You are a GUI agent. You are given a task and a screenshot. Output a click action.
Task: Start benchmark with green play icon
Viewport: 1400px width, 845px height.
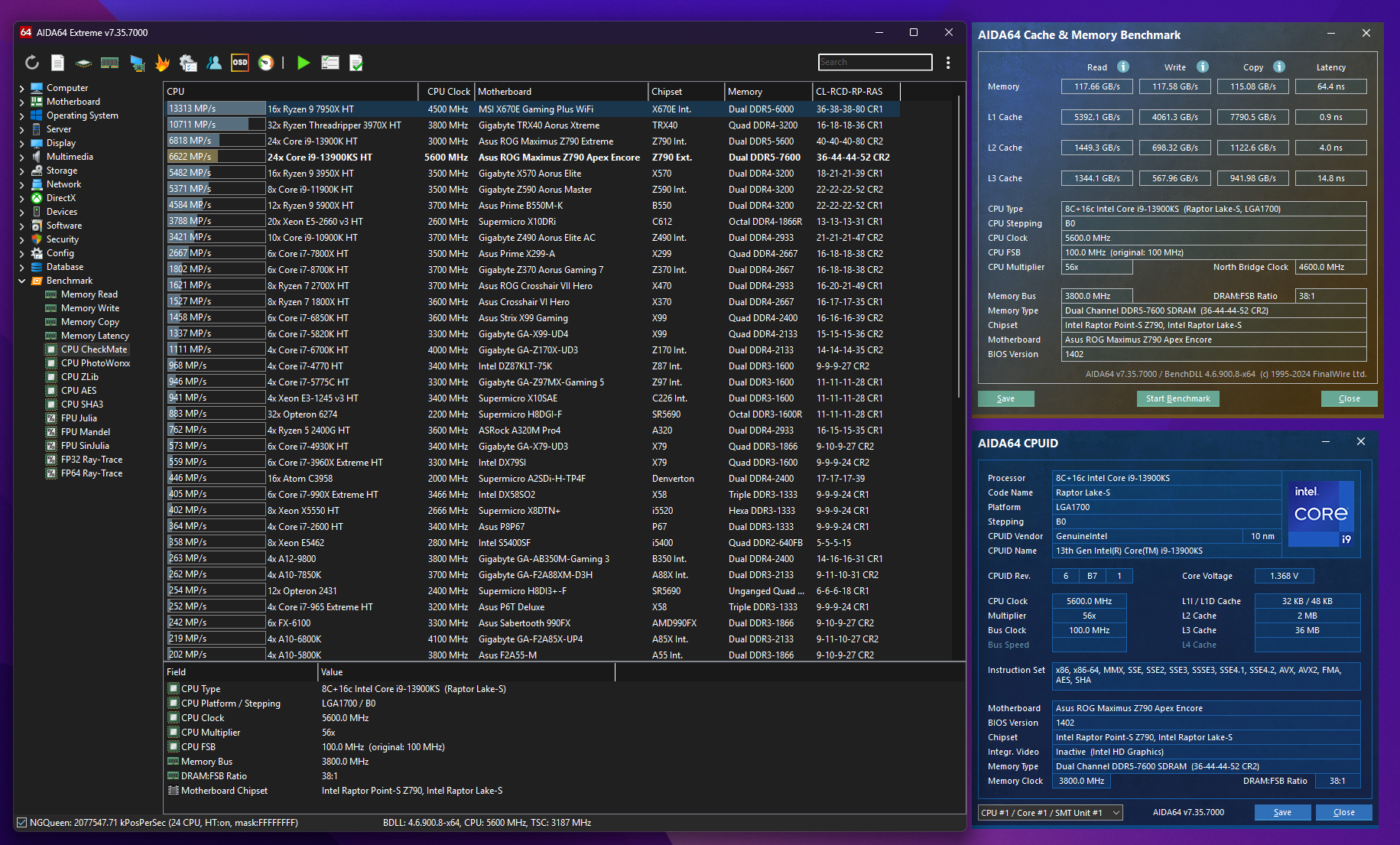tap(304, 63)
